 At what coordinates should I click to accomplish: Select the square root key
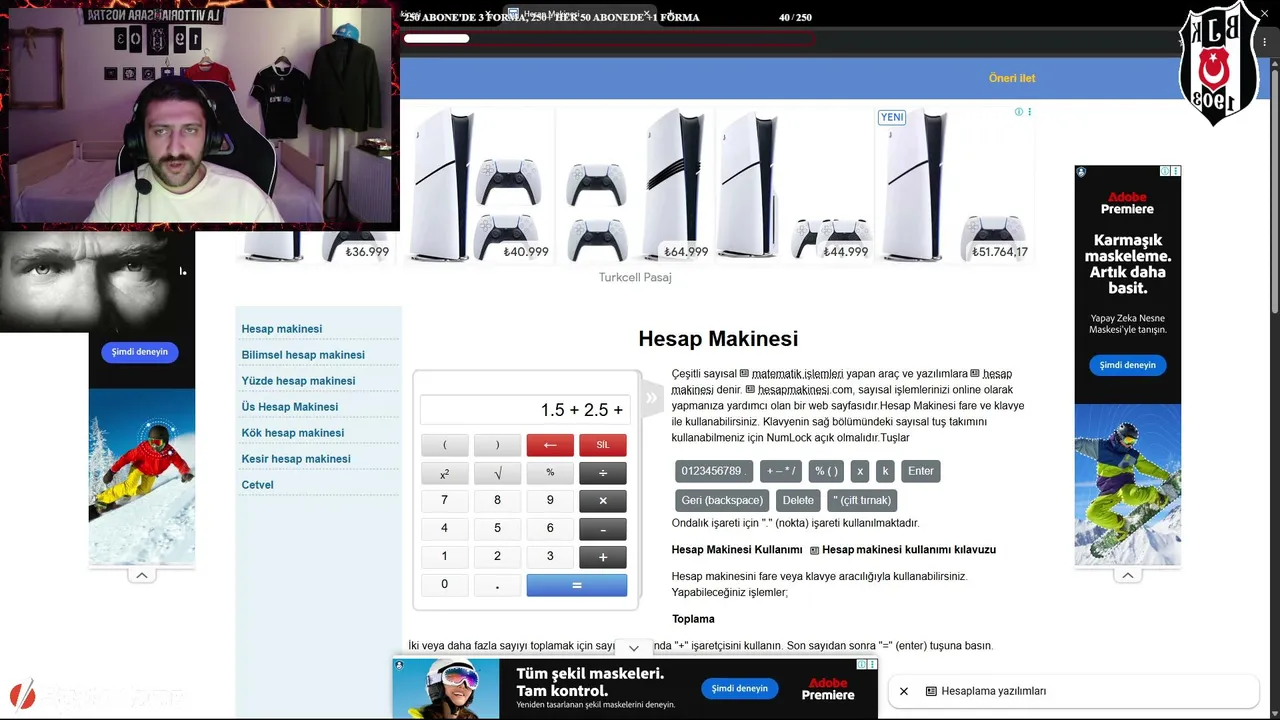click(x=497, y=473)
